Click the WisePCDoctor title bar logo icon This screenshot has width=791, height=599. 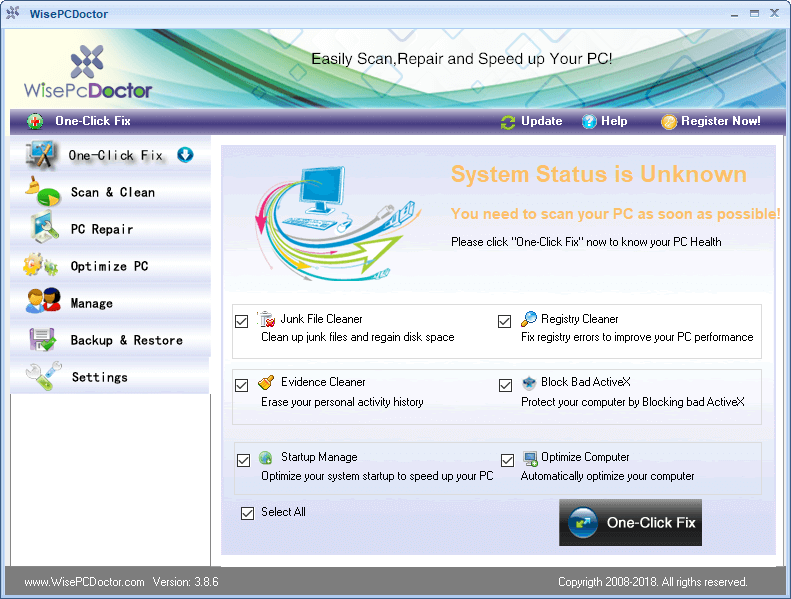pyautogui.click(x=13, y=13)
